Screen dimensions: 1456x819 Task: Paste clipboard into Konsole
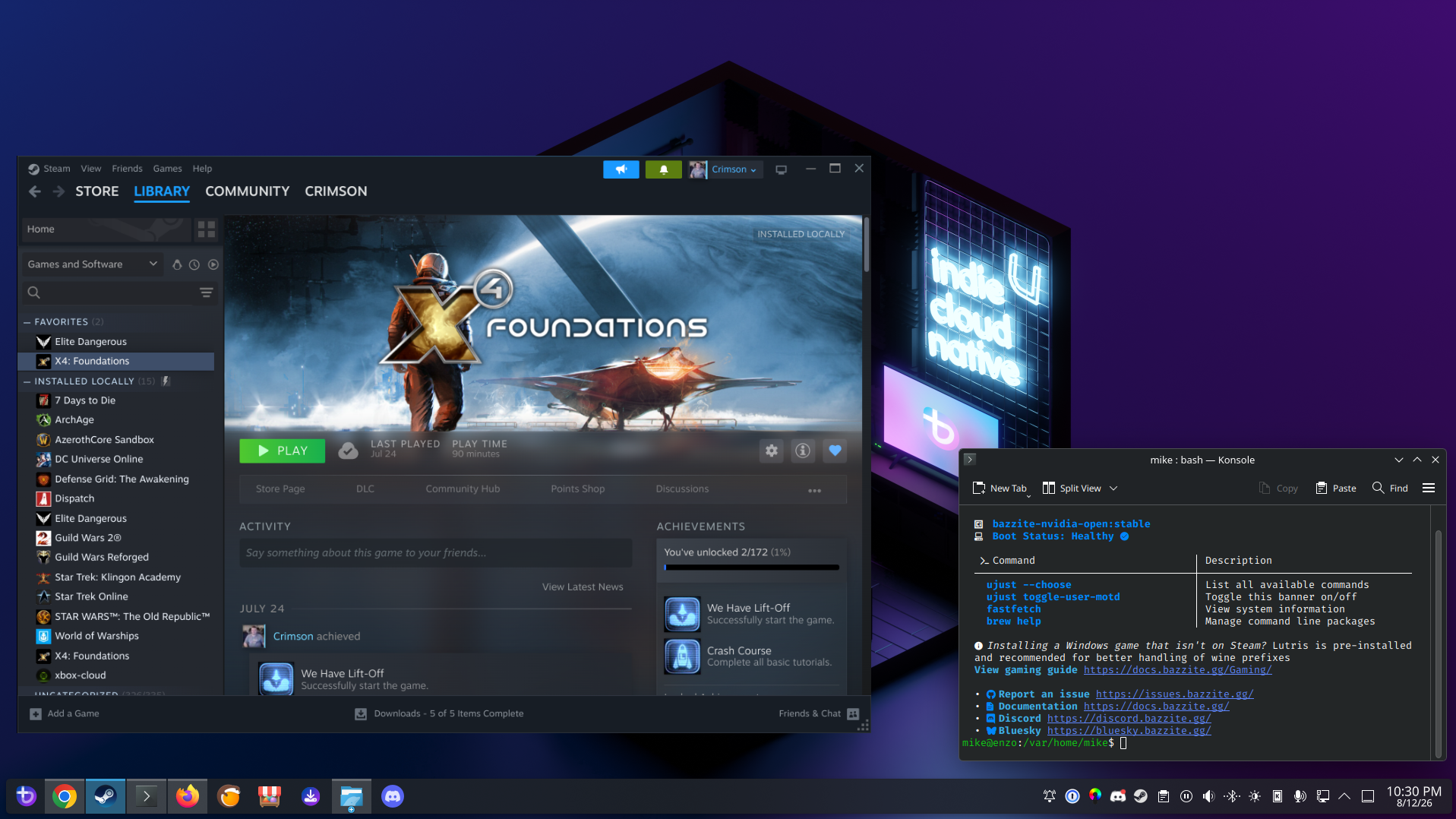point(1336,489)
